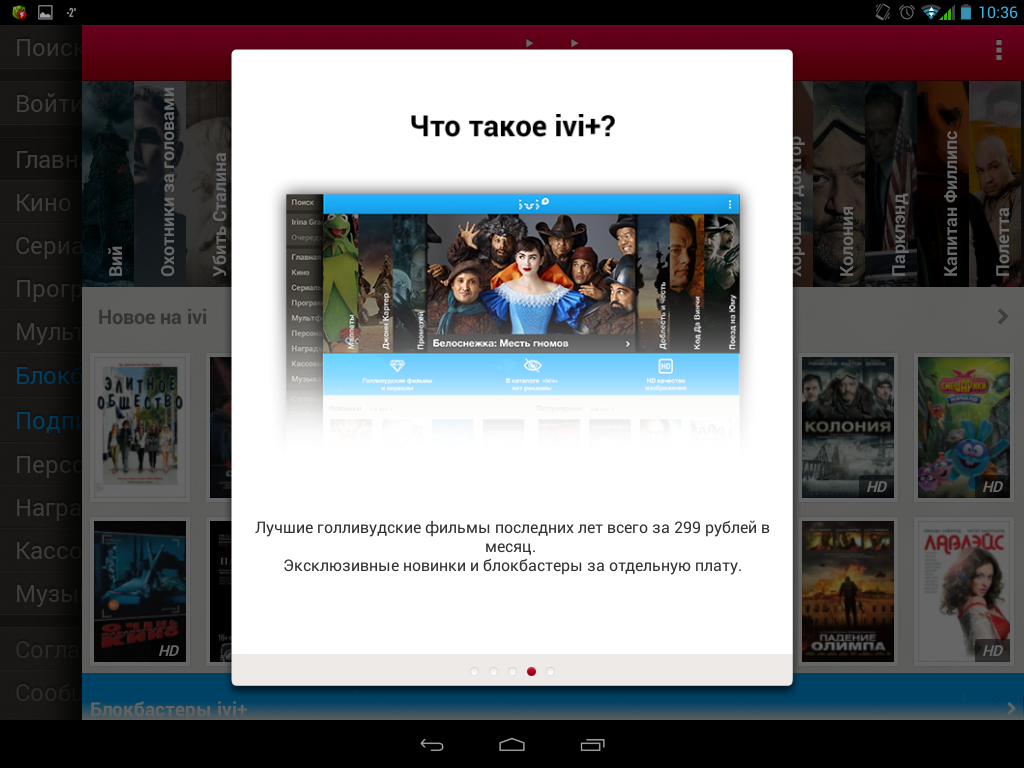Open the recent apps switcher

click(x=592, y=745)
